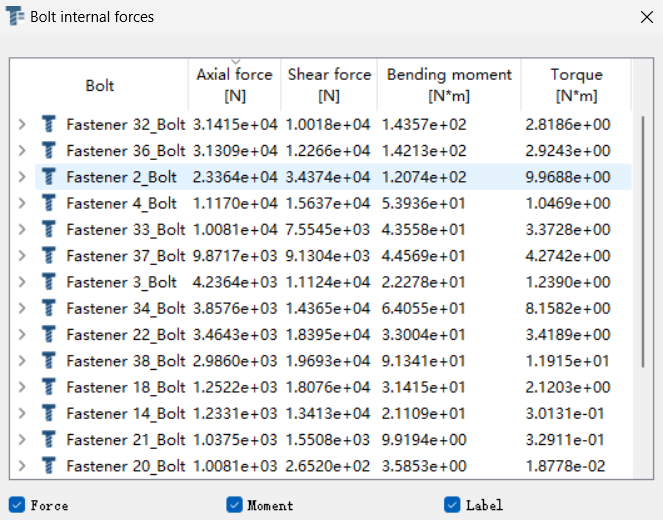663x520 pixels.
Task: Click bending moment value 5.3936e+01
Action: 423,203
